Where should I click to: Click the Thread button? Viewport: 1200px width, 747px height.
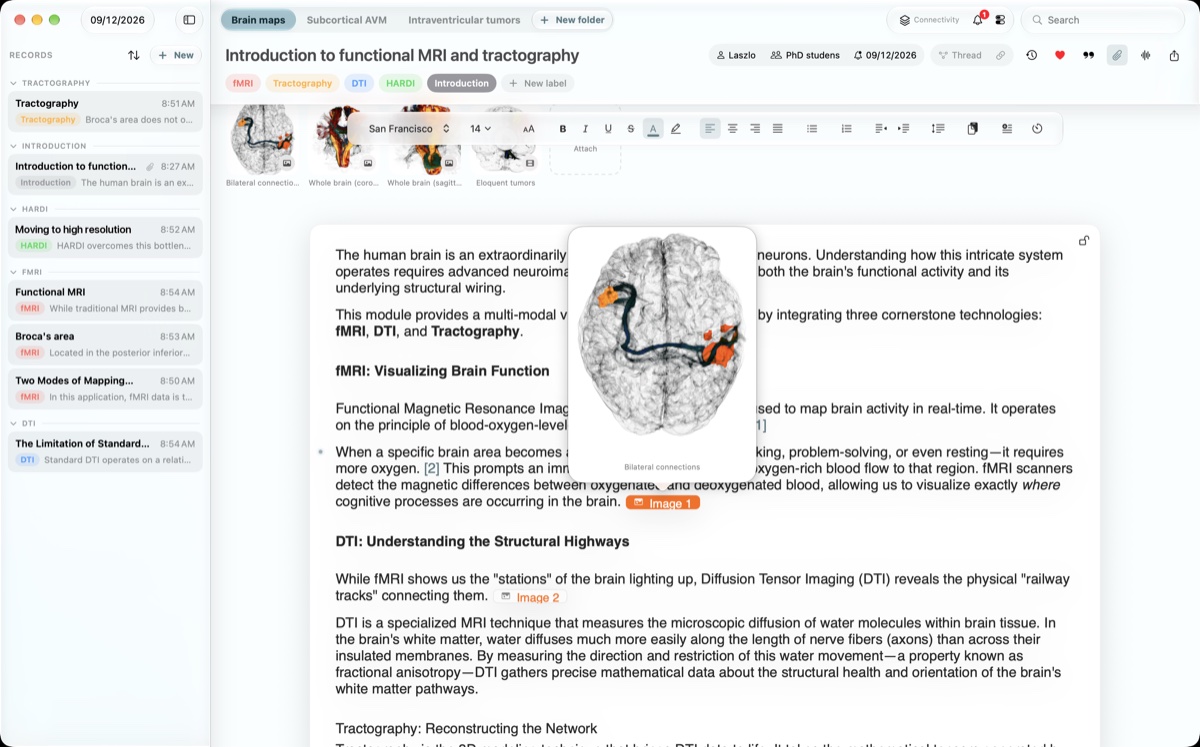click(960, 55)
